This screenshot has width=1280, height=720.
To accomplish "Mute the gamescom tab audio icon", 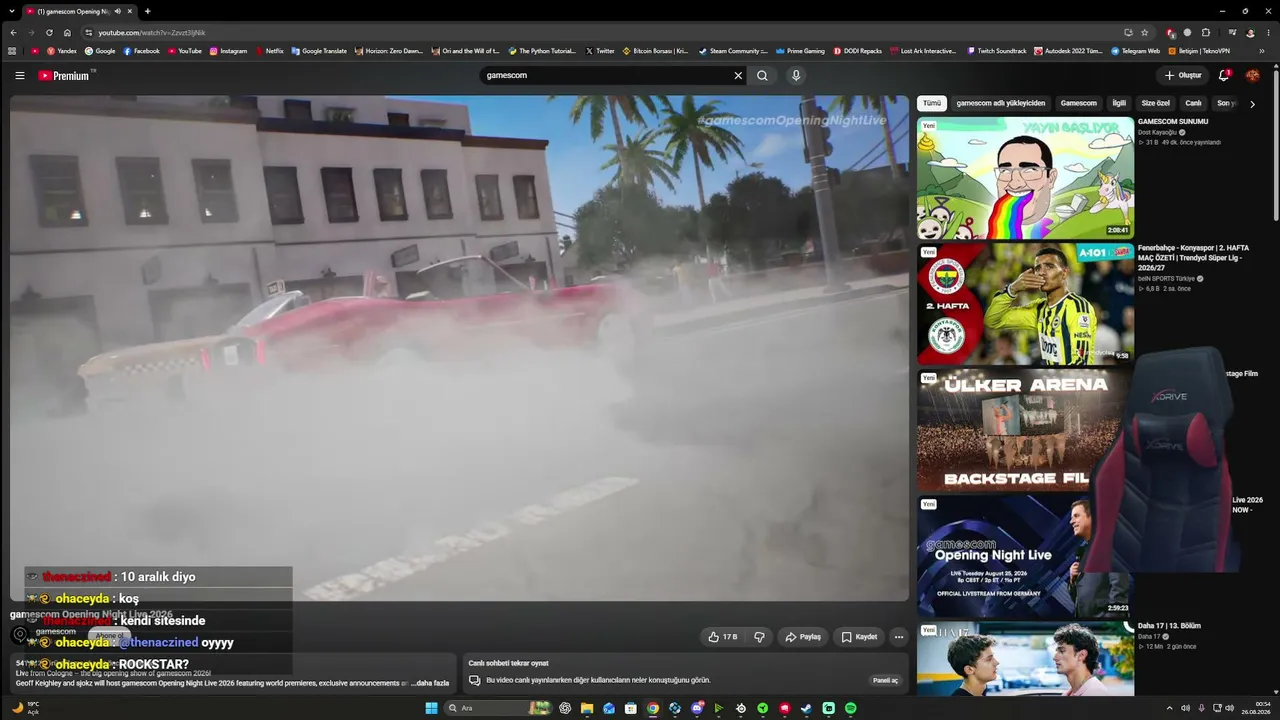I will [x=118, y=11].
